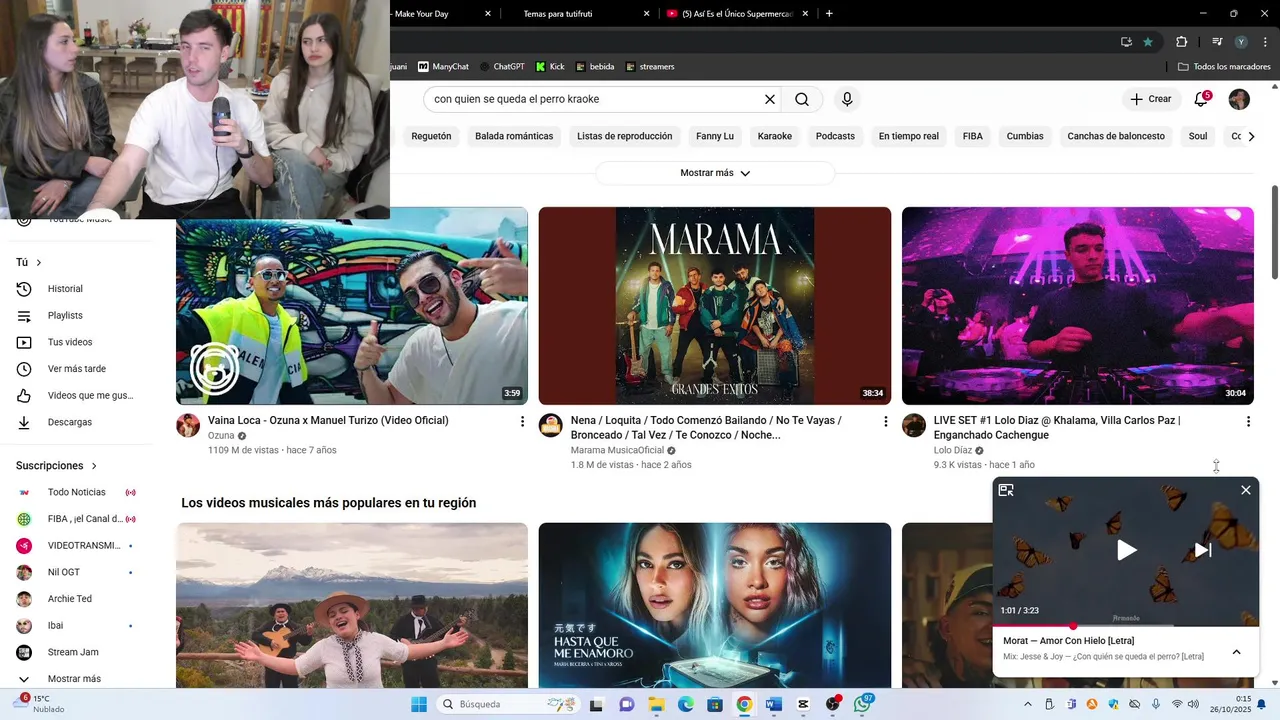Play the miniplayer video

(x=1126, y=550)
